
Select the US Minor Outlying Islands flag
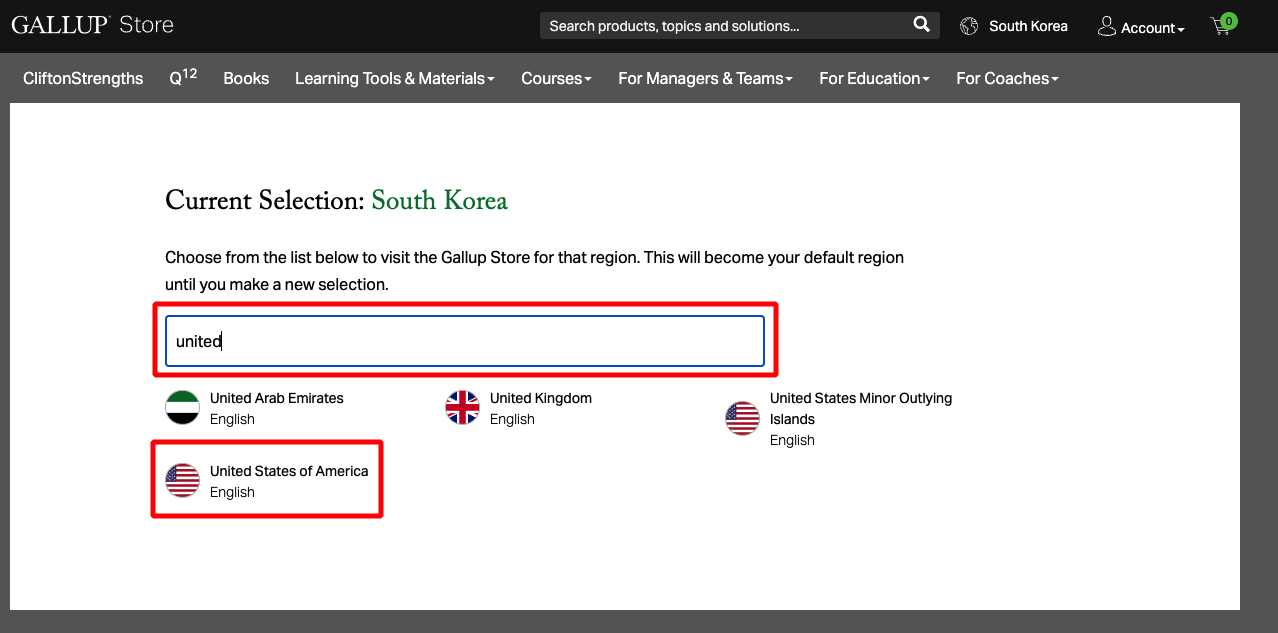(x=742, y=418)
